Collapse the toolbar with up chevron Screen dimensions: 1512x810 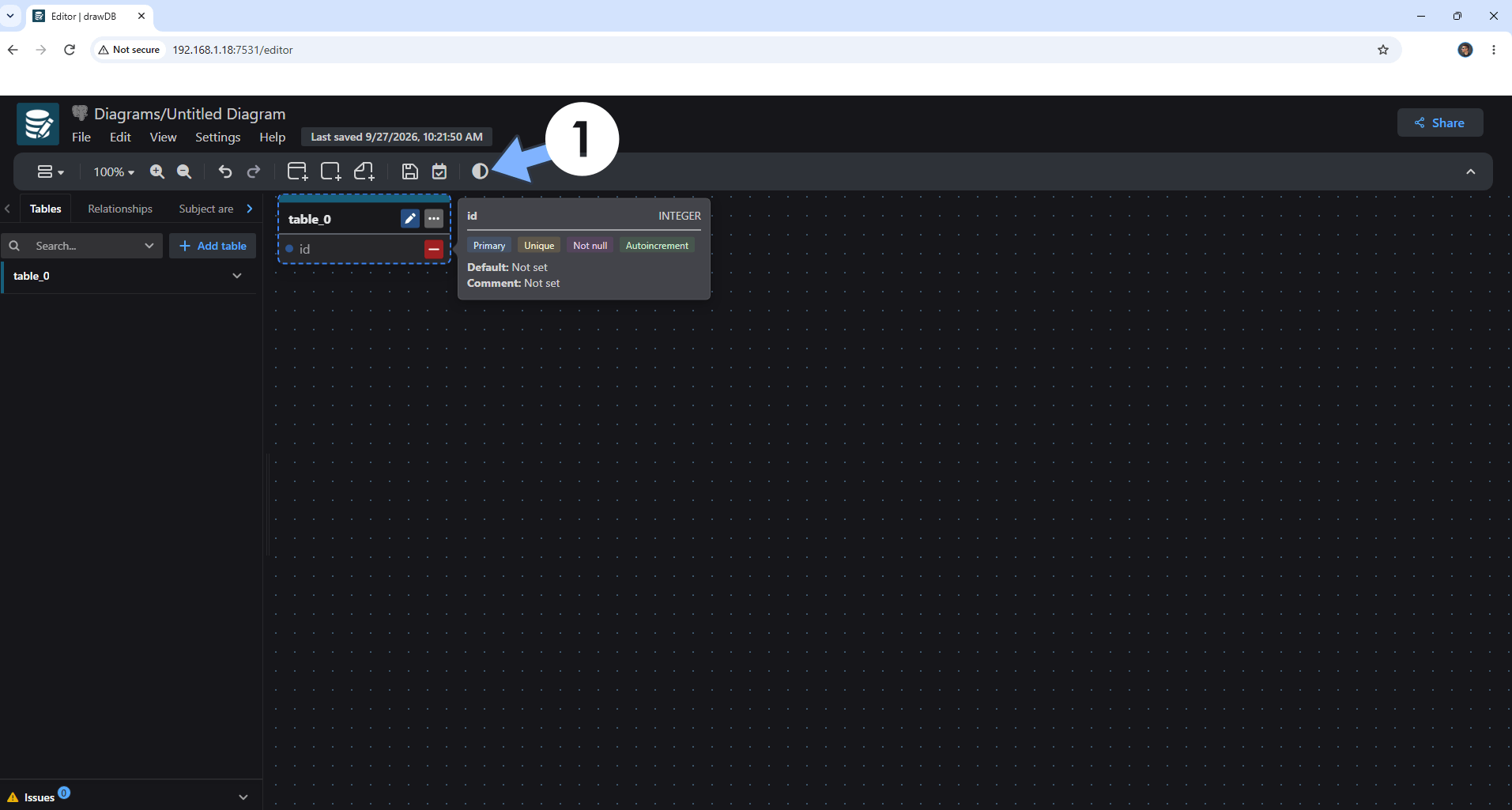pos(1470,171)
